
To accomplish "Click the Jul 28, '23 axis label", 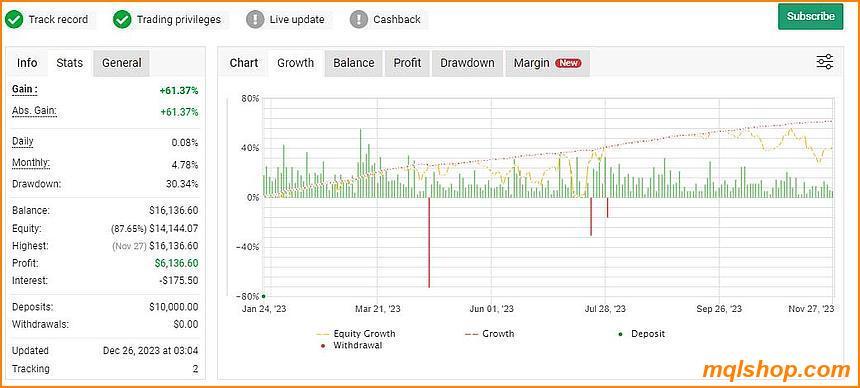I will click(605, 309).
